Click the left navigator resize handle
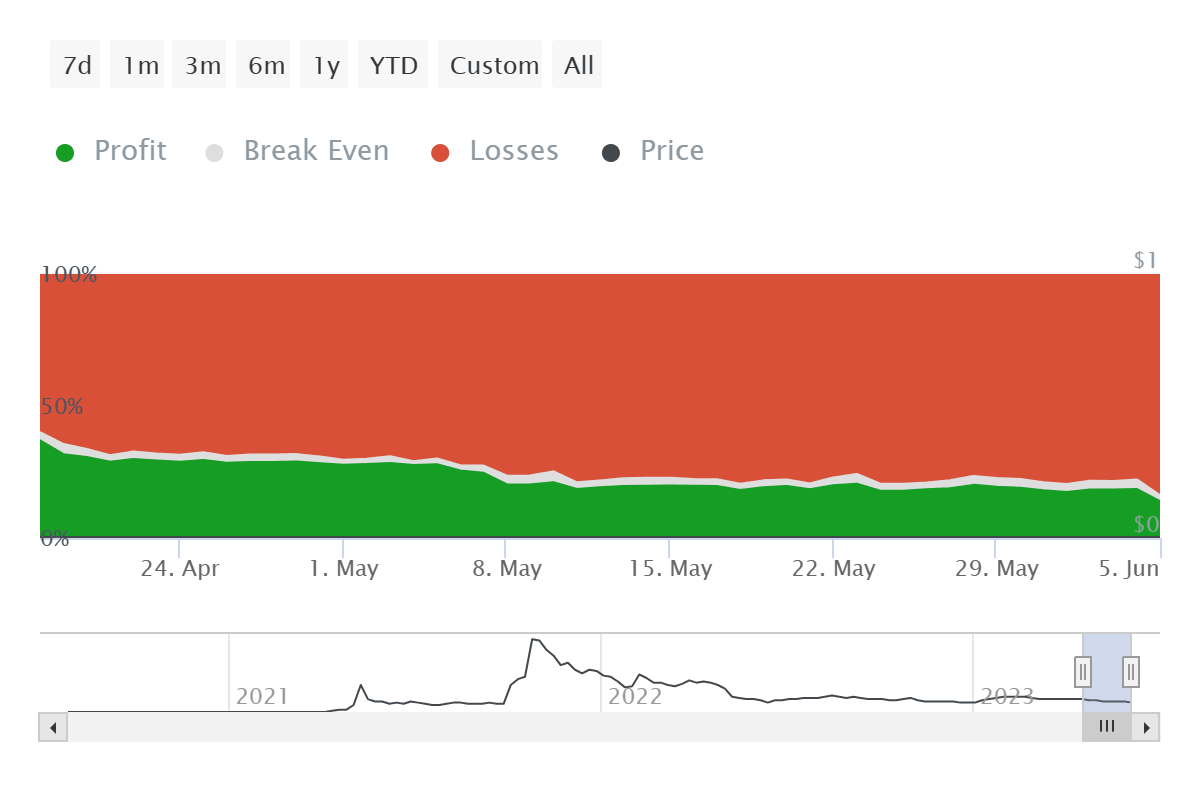Screen dimensions: 1200x800 (x=1082, y=672)
